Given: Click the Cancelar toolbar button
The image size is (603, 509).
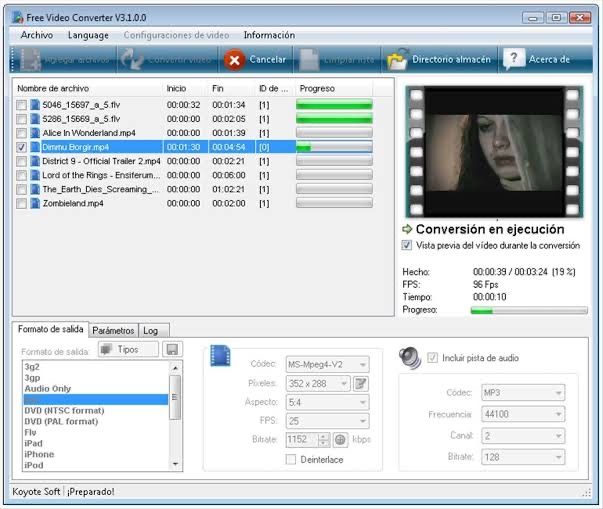Looking at the screenshot, I should tap(256, 60).
